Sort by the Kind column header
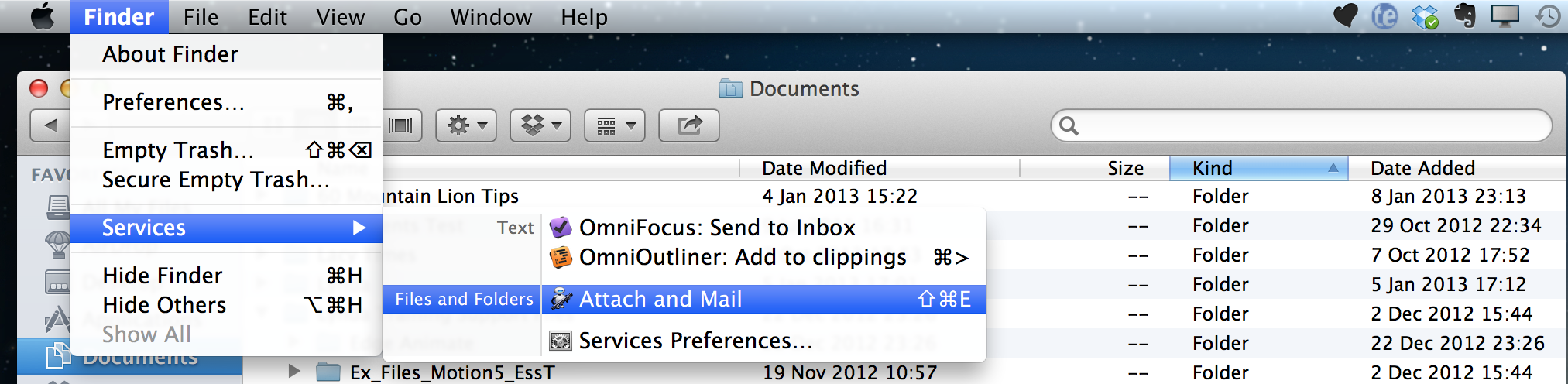1568x384 pixels. [x=1259, y=168]
